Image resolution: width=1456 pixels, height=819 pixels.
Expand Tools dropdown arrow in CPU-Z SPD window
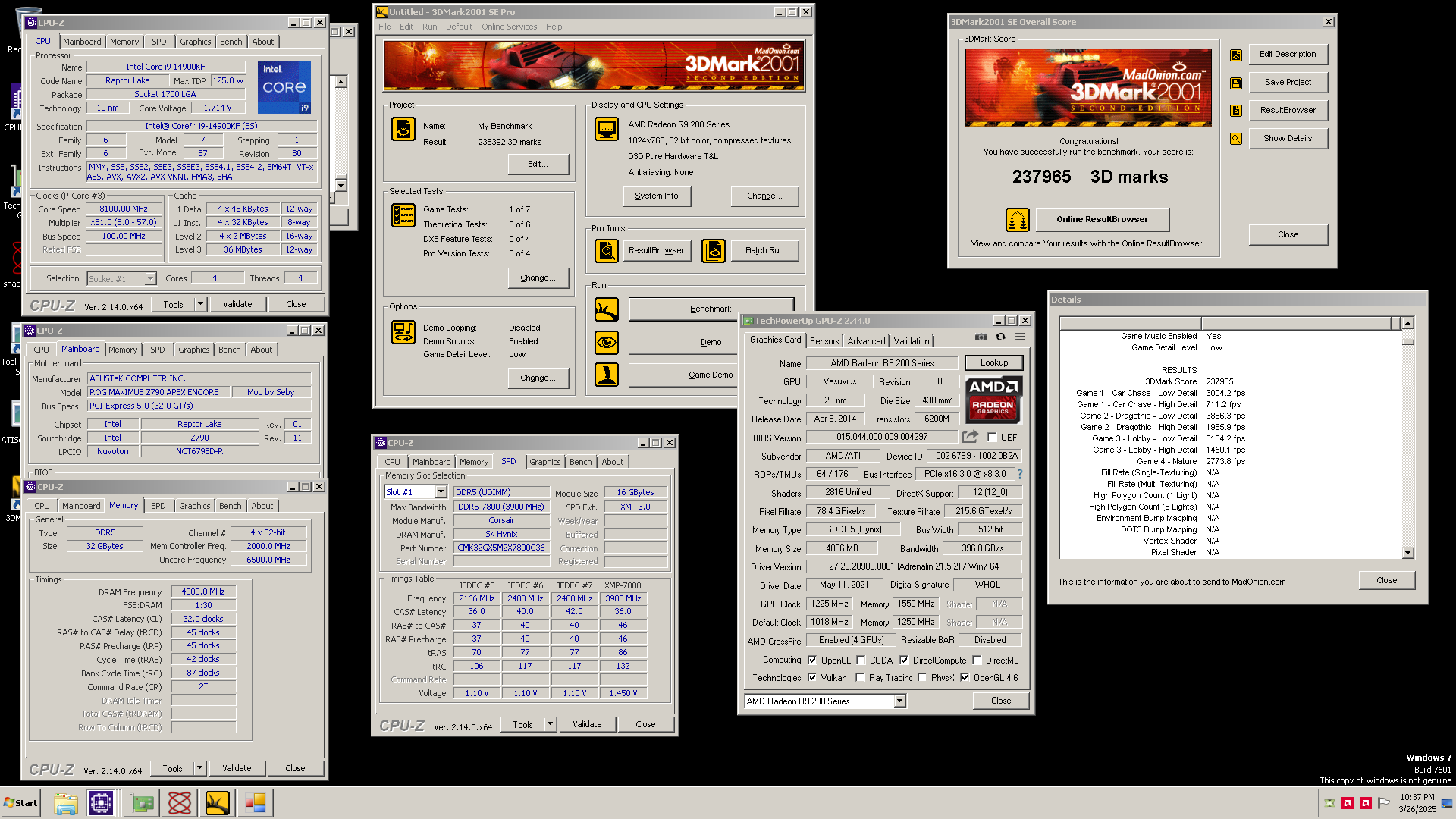[x=550, y=724]
